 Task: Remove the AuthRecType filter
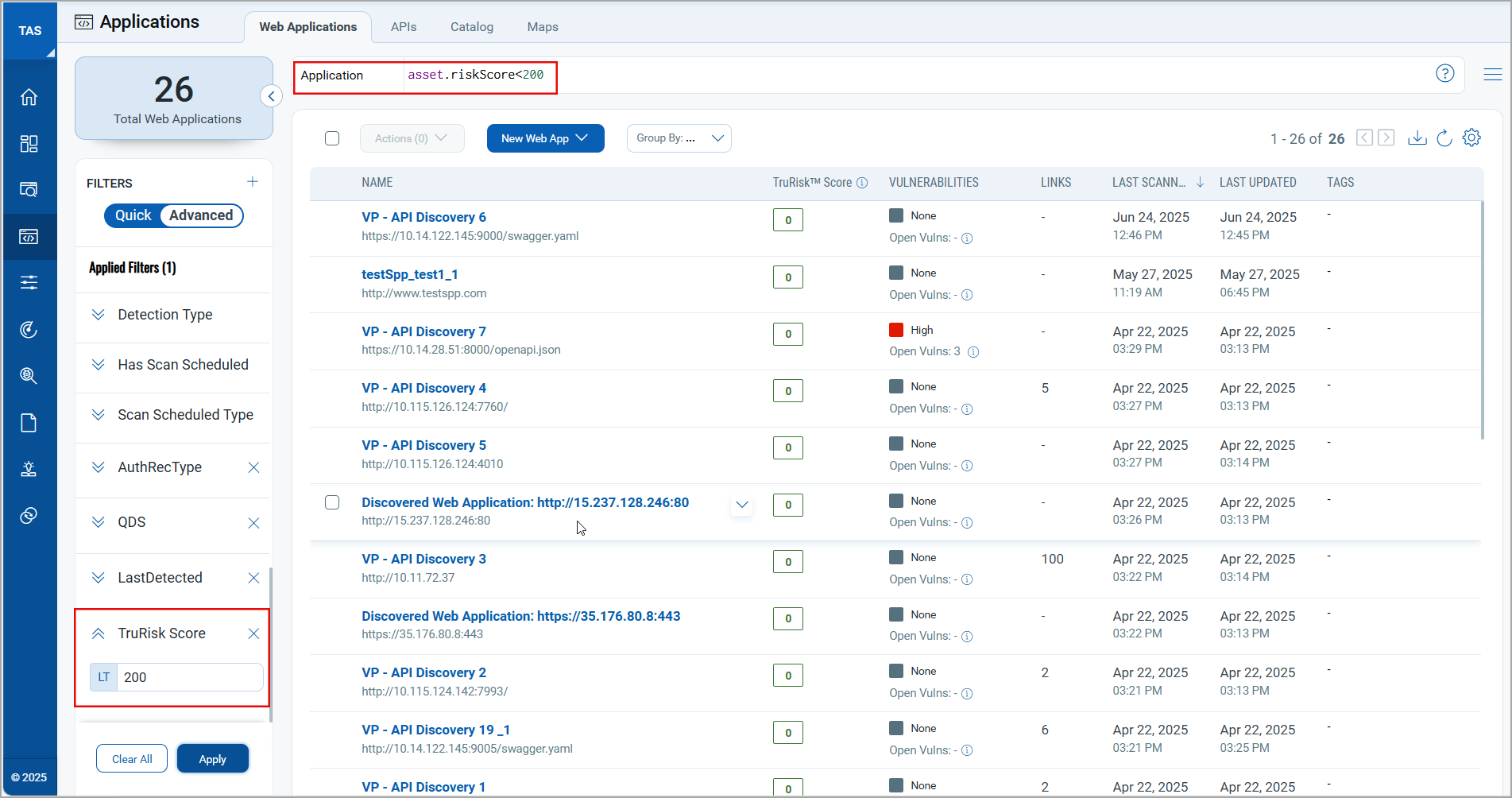(253, 467)
